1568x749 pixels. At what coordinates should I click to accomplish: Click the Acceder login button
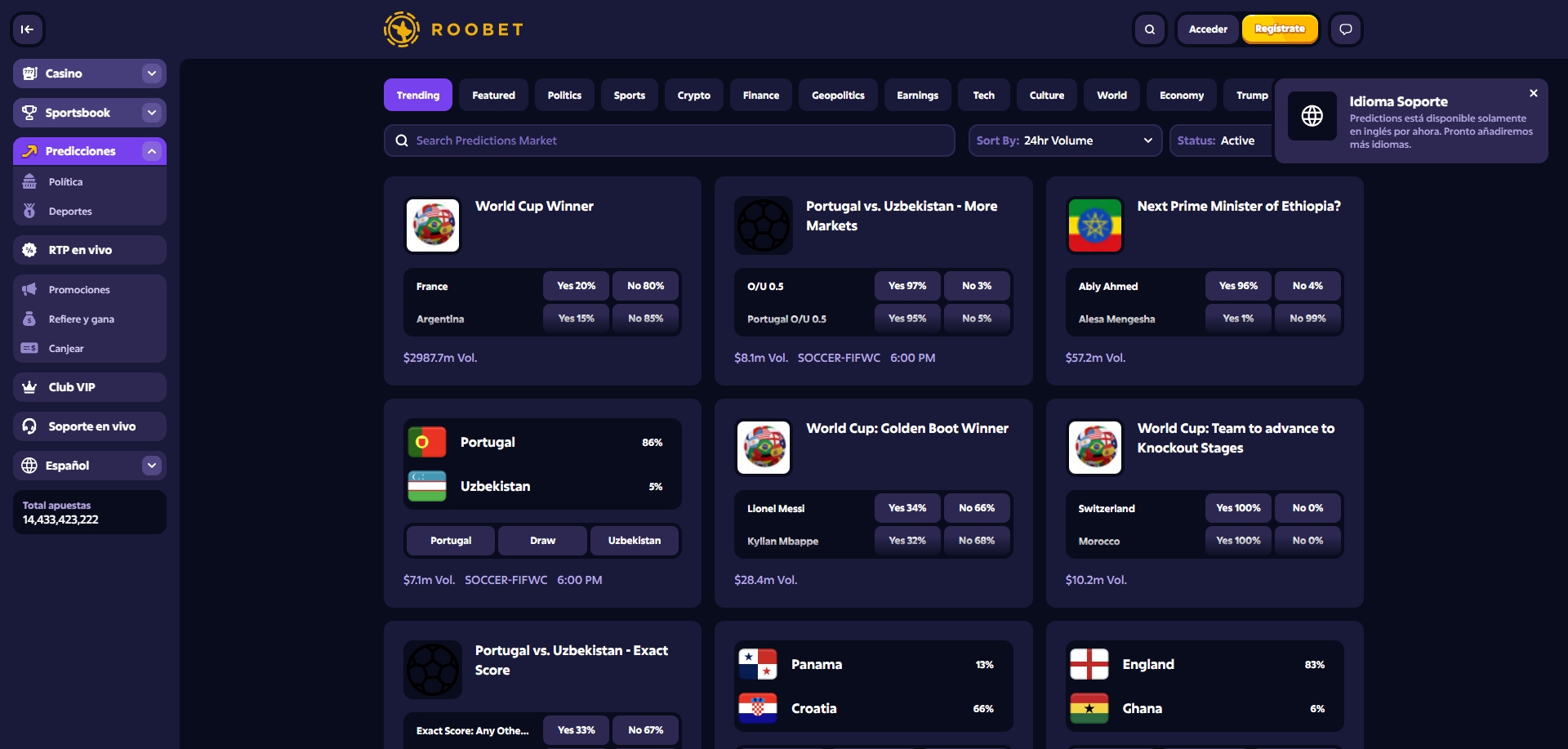coord(1208,29)
